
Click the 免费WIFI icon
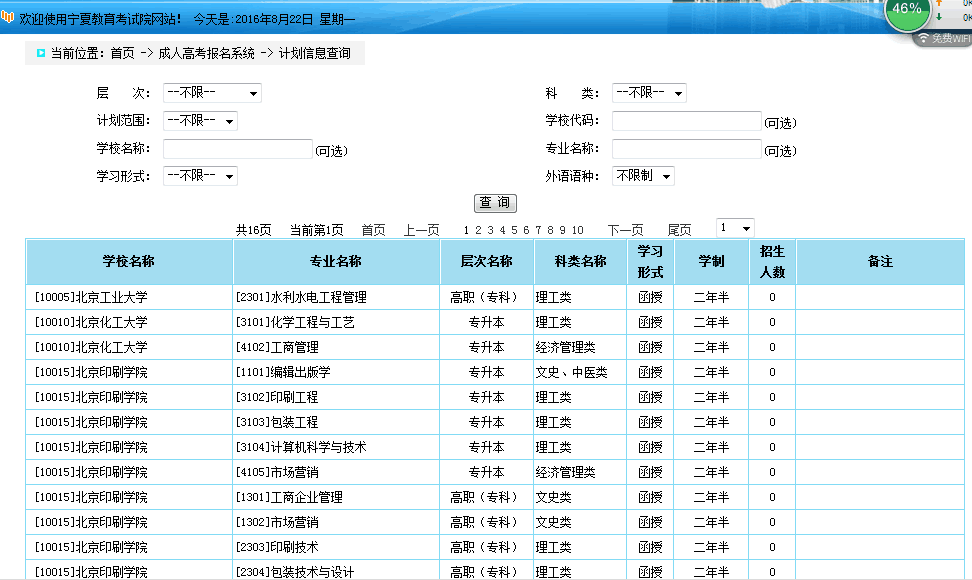click(945, 38)
